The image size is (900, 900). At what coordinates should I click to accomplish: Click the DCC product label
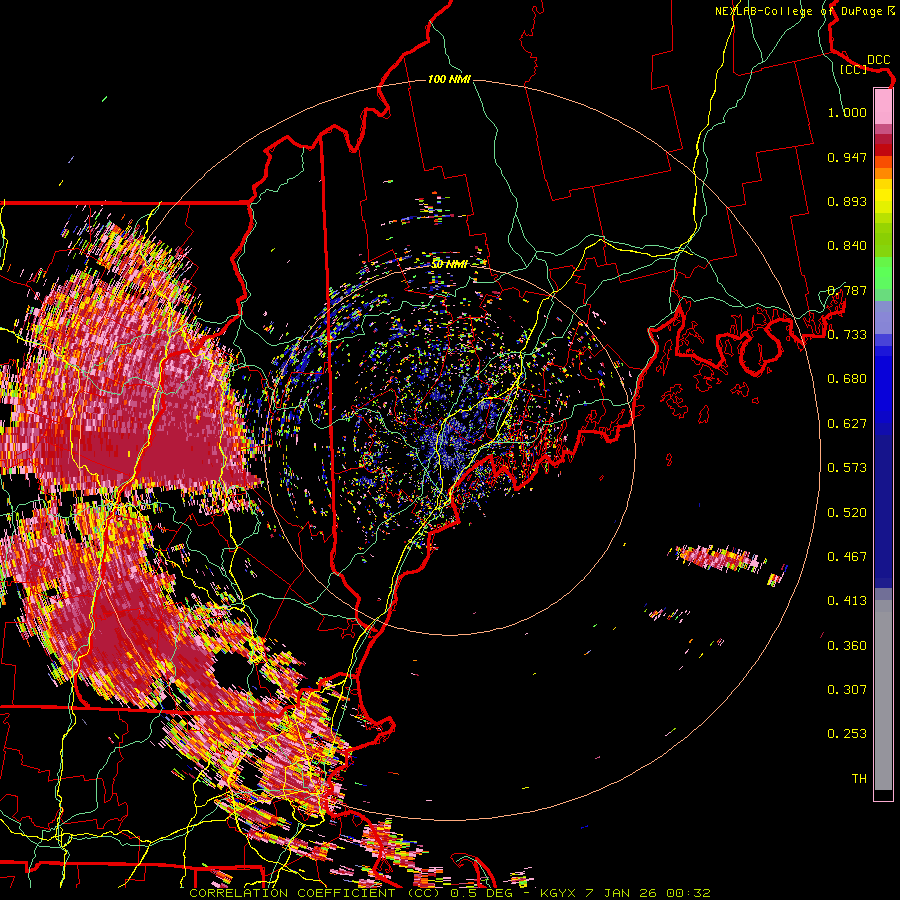pos(878,60)
